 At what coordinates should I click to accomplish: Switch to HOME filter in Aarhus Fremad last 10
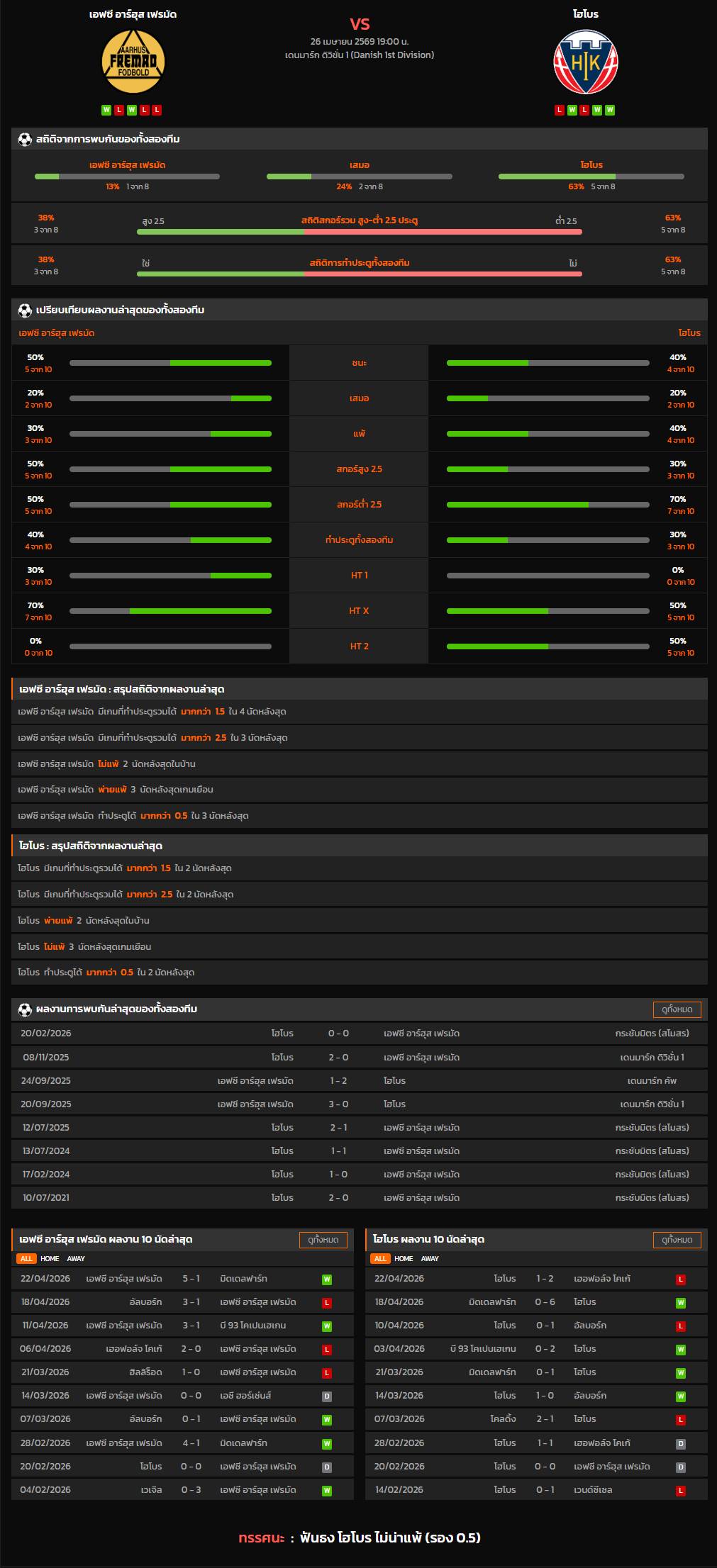coord(50,1258)
